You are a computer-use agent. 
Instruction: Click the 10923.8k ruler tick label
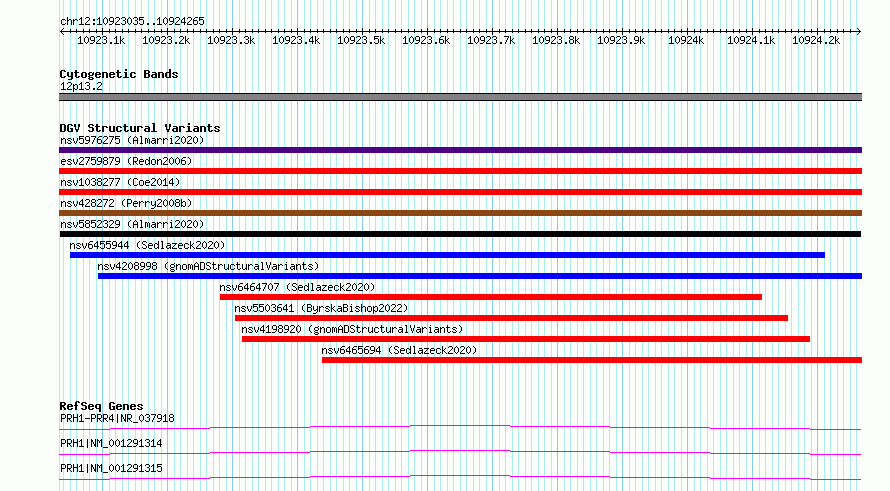pos(556,40)
